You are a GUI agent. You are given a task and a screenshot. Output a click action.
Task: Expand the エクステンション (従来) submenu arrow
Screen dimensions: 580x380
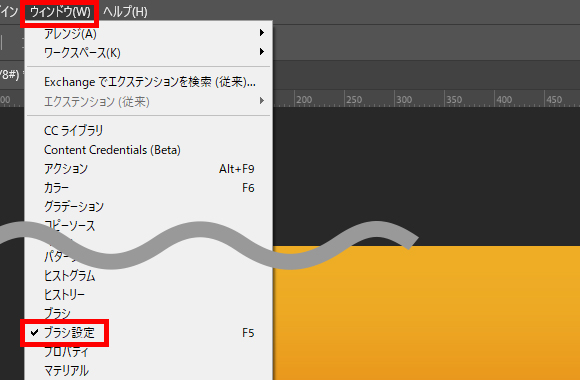(262, 101)
